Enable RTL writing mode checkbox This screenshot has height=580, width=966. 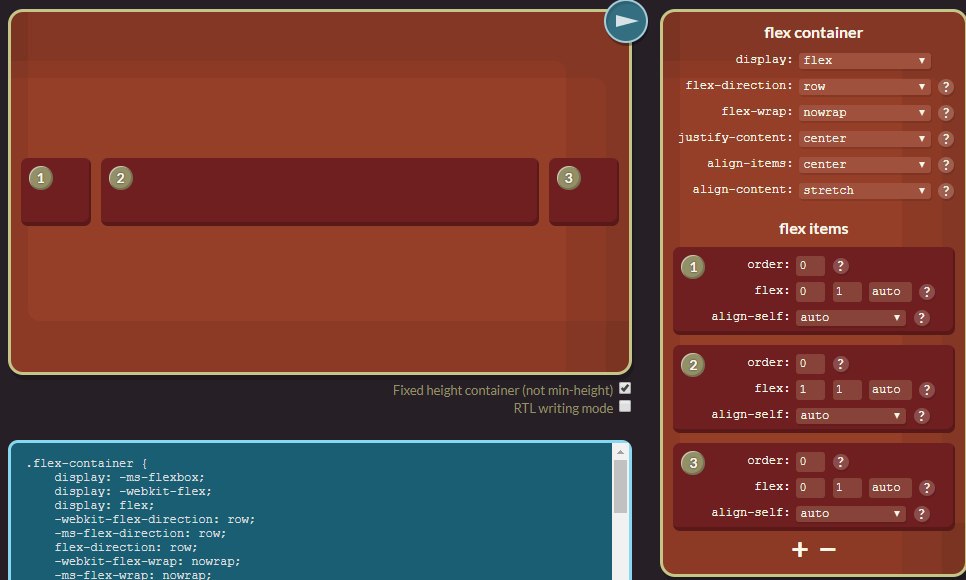(625, 406)
